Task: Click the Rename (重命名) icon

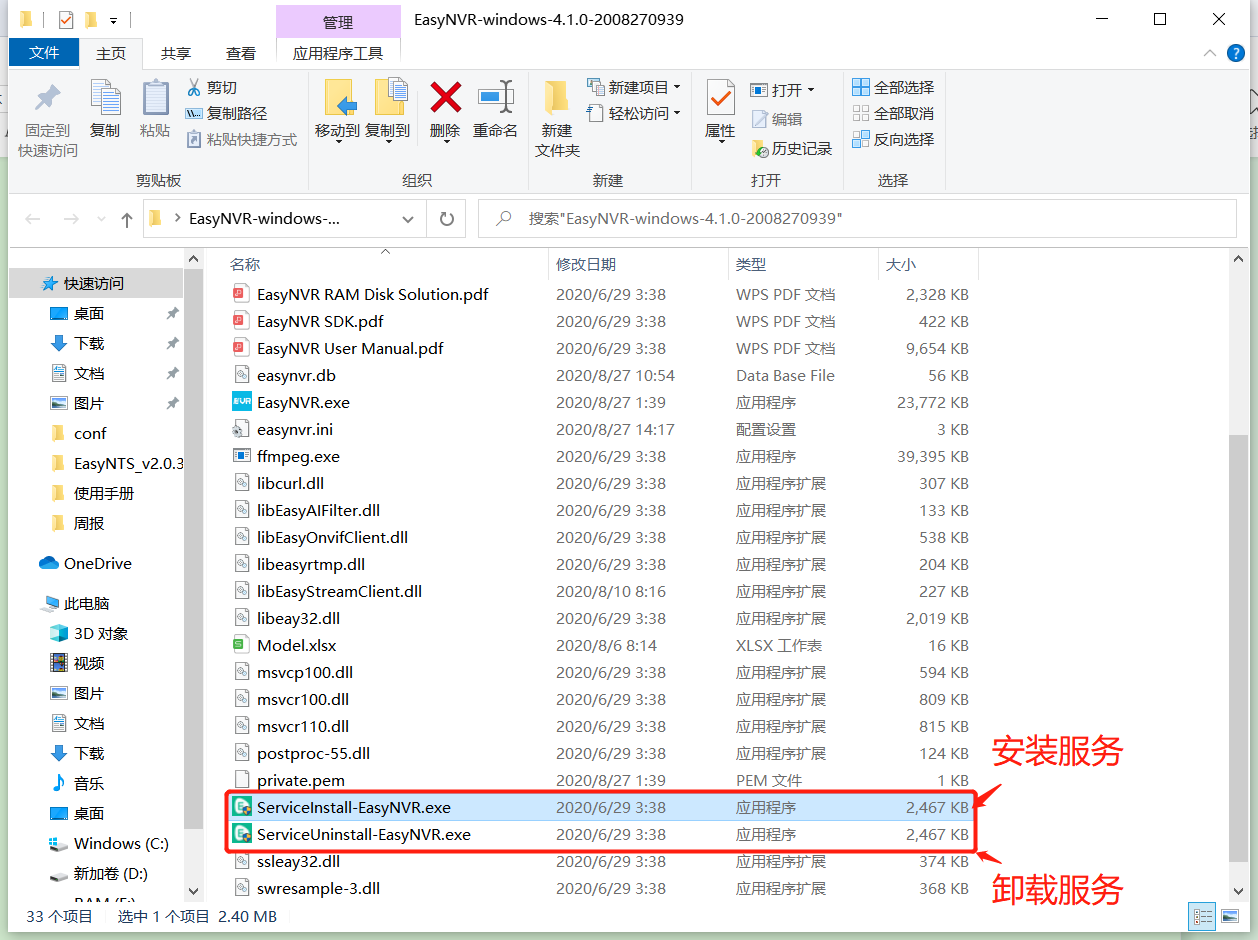Action: pyautogui.click(x=495, y=98)
